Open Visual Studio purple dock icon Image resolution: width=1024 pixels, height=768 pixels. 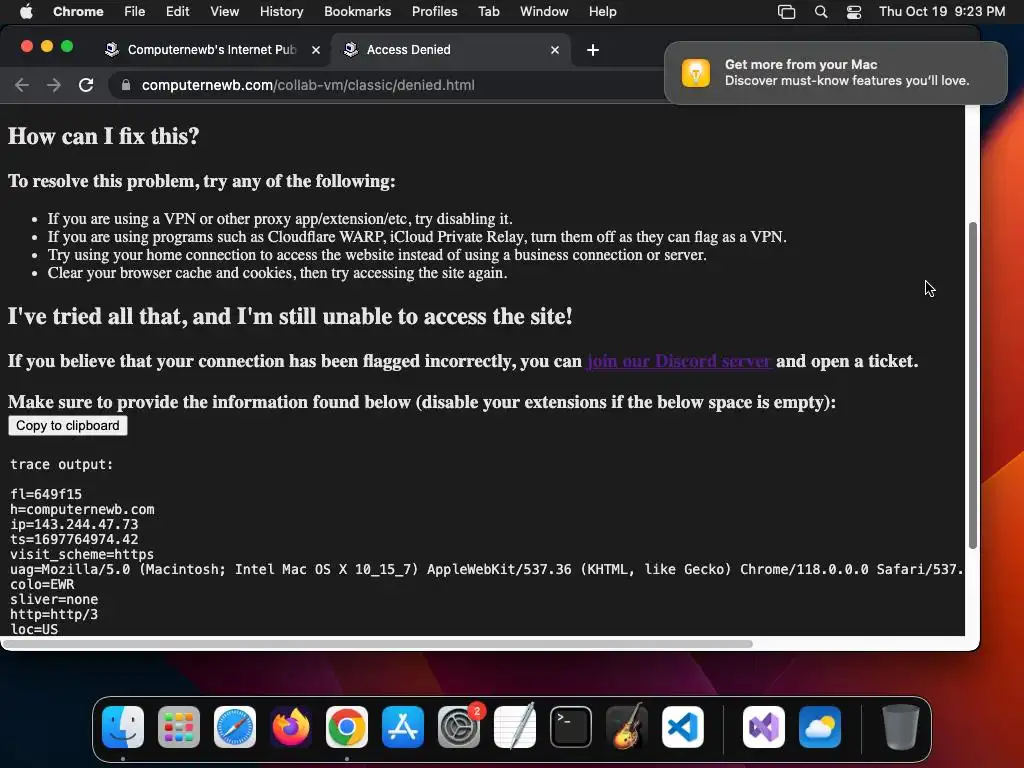[763, 726]
